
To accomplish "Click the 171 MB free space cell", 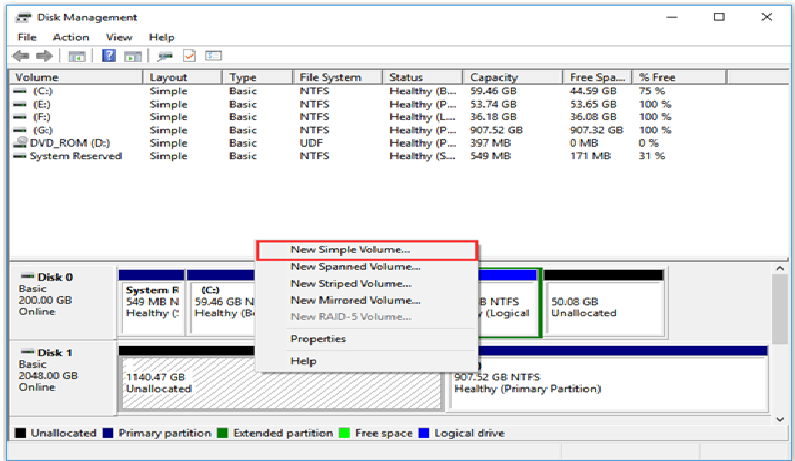I will (590, 156).
